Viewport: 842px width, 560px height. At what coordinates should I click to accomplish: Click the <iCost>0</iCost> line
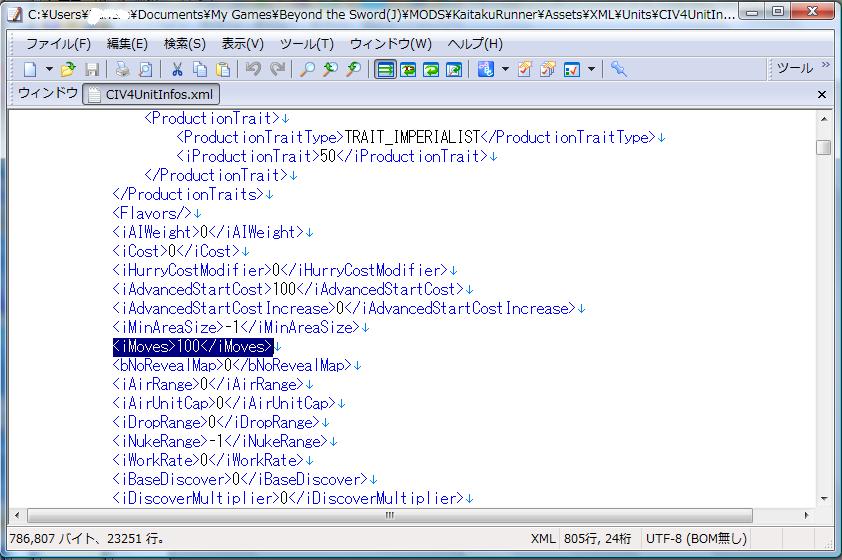tap(176, 251)
